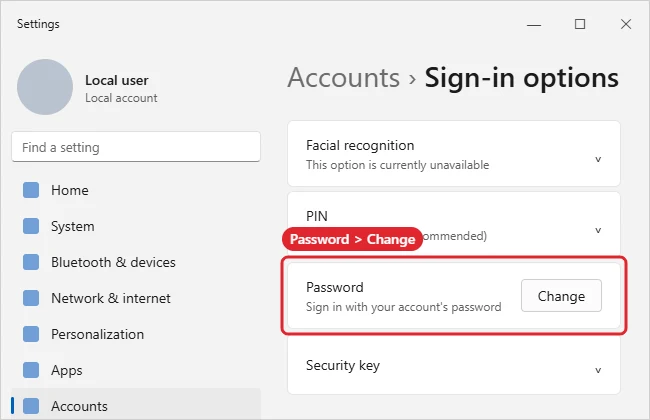
Task: Click the Local account label
Action: point(121,98)
